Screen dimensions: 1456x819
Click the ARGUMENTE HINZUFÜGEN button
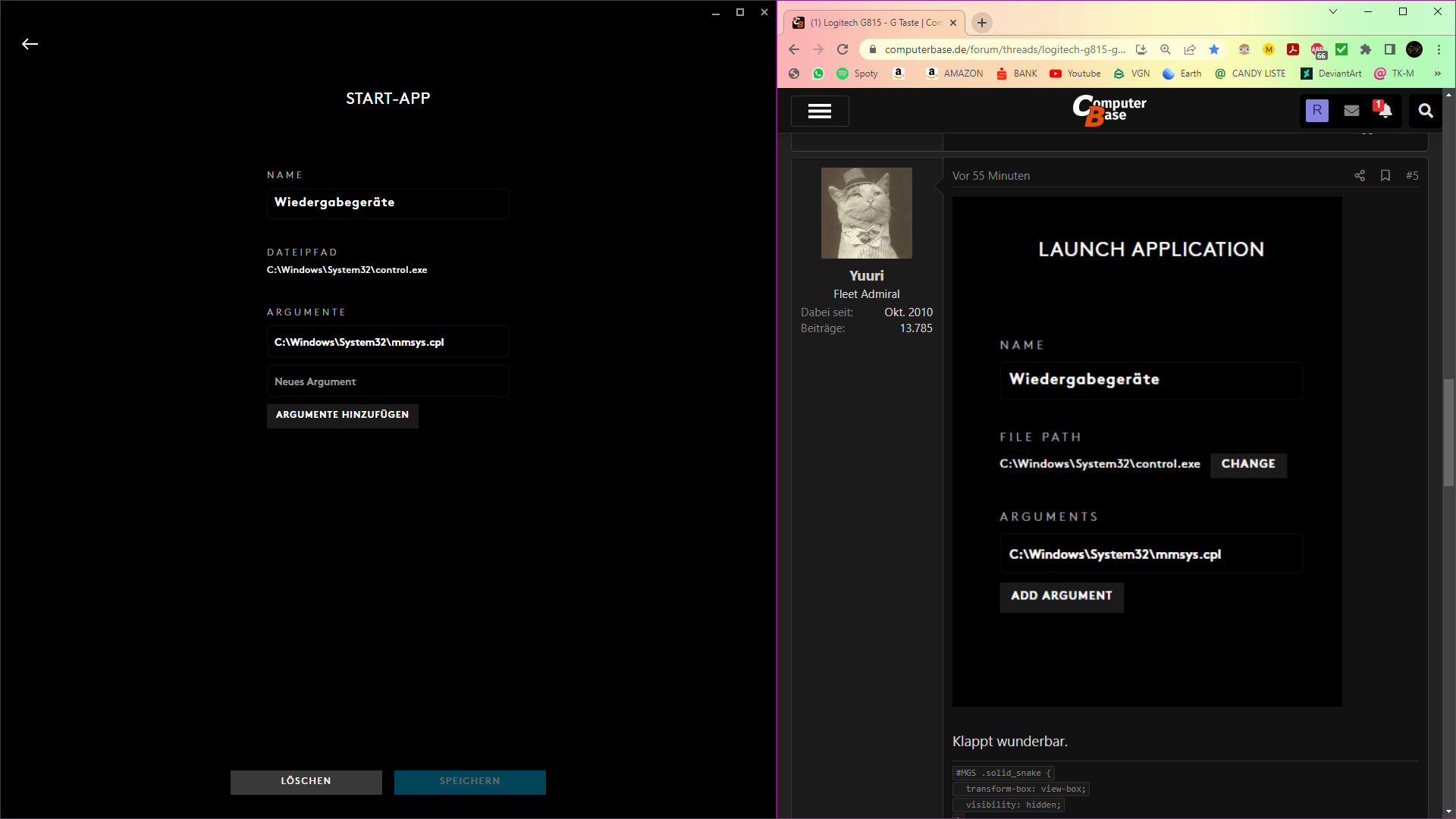(x=342, y=415)
